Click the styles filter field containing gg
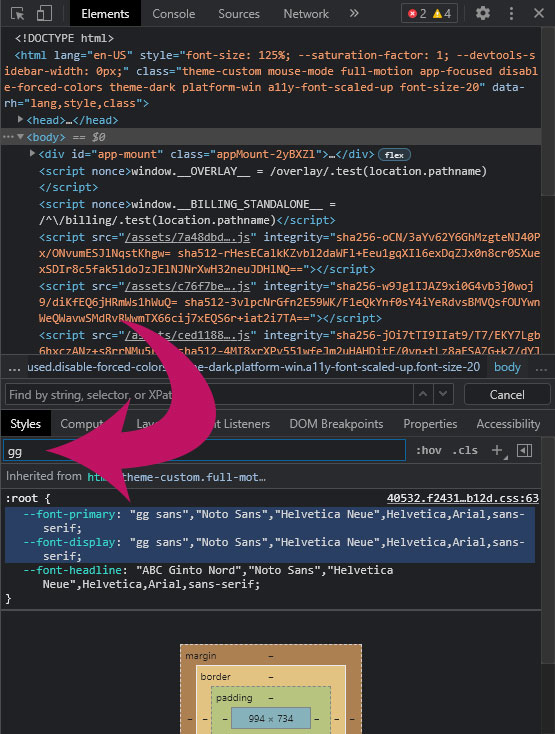The width and height of the screenshot is (555, 734). click(204, 450)
